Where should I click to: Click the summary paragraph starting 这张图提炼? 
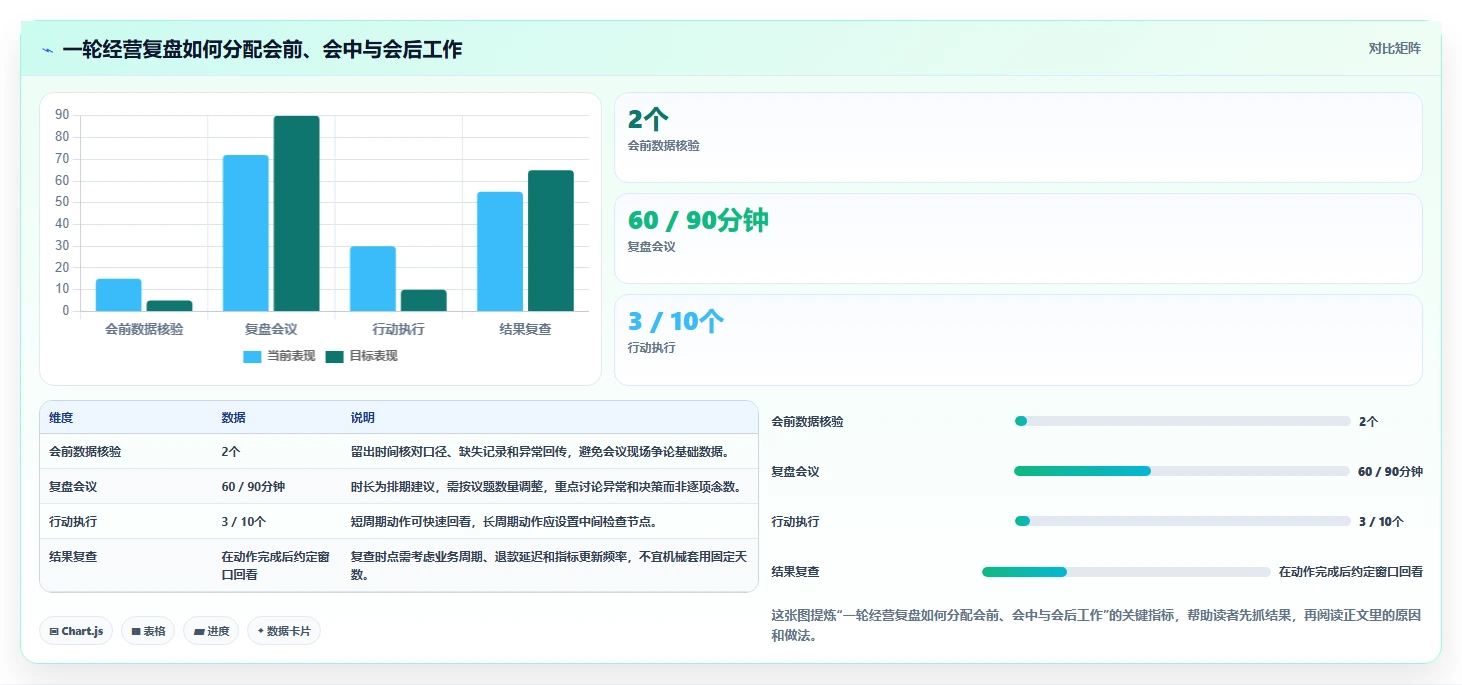(x=1096, y=625)
